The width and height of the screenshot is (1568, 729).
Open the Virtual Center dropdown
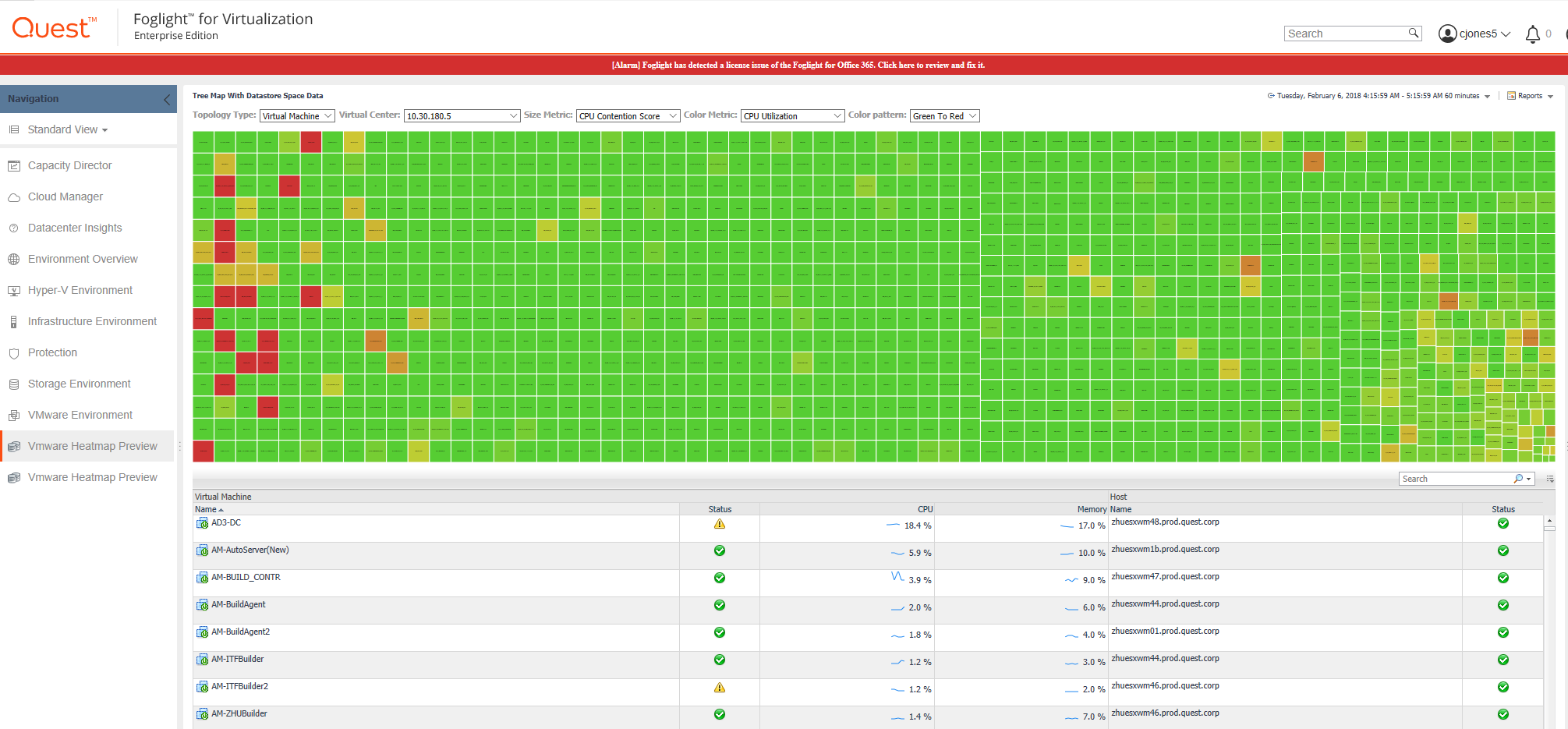click(461, 116)
